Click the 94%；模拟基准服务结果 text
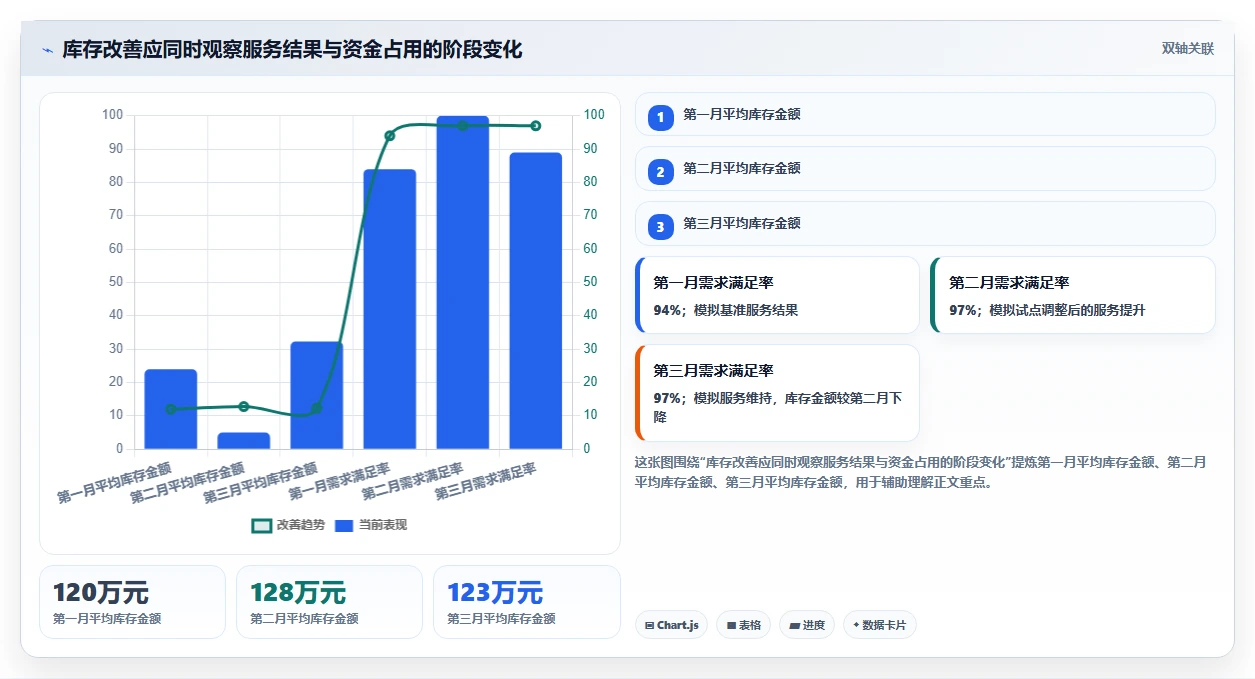Screen dimensions: 1255x679 point(726,310)
